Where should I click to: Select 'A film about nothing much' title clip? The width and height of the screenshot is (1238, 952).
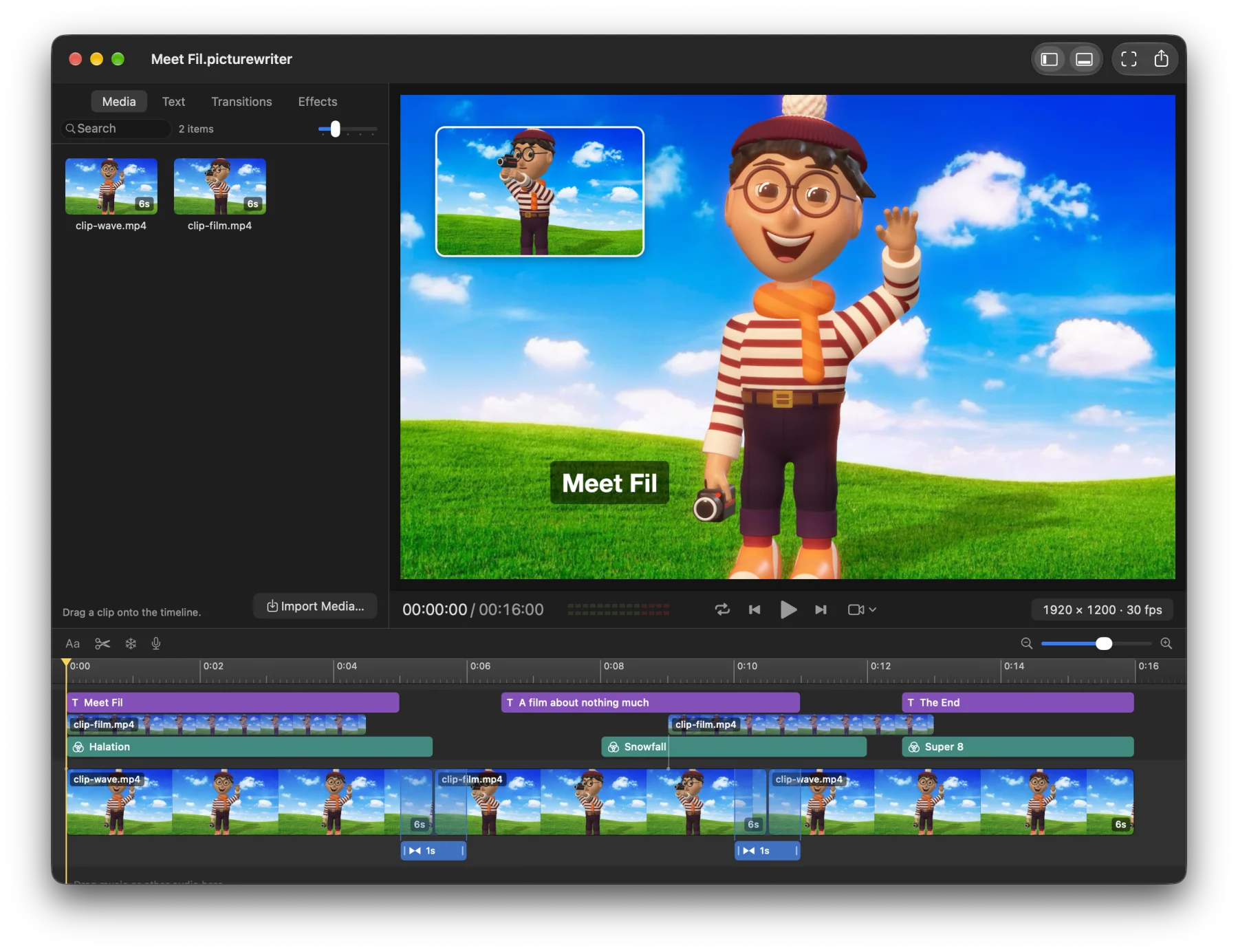click(651, 702)
